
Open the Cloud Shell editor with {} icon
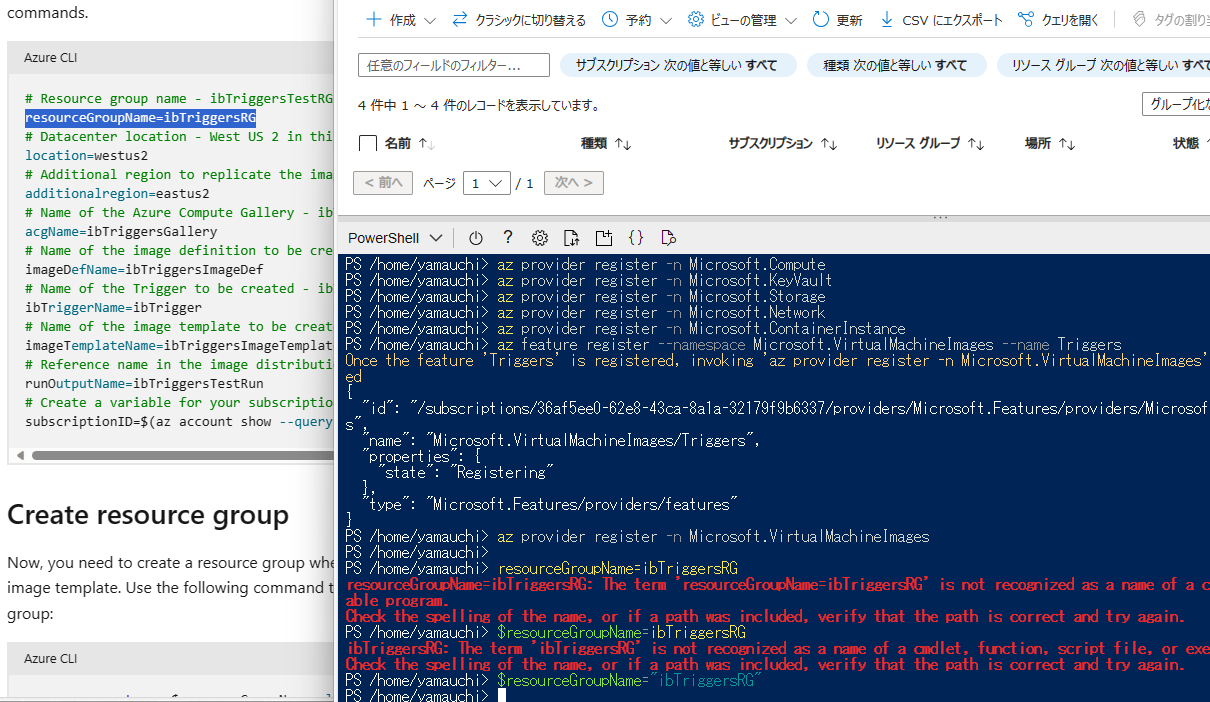click(636, 238)
